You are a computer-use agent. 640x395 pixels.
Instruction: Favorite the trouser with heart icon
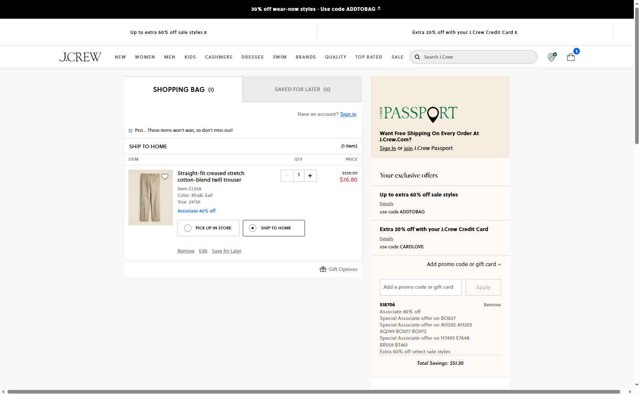pos(164,177)
